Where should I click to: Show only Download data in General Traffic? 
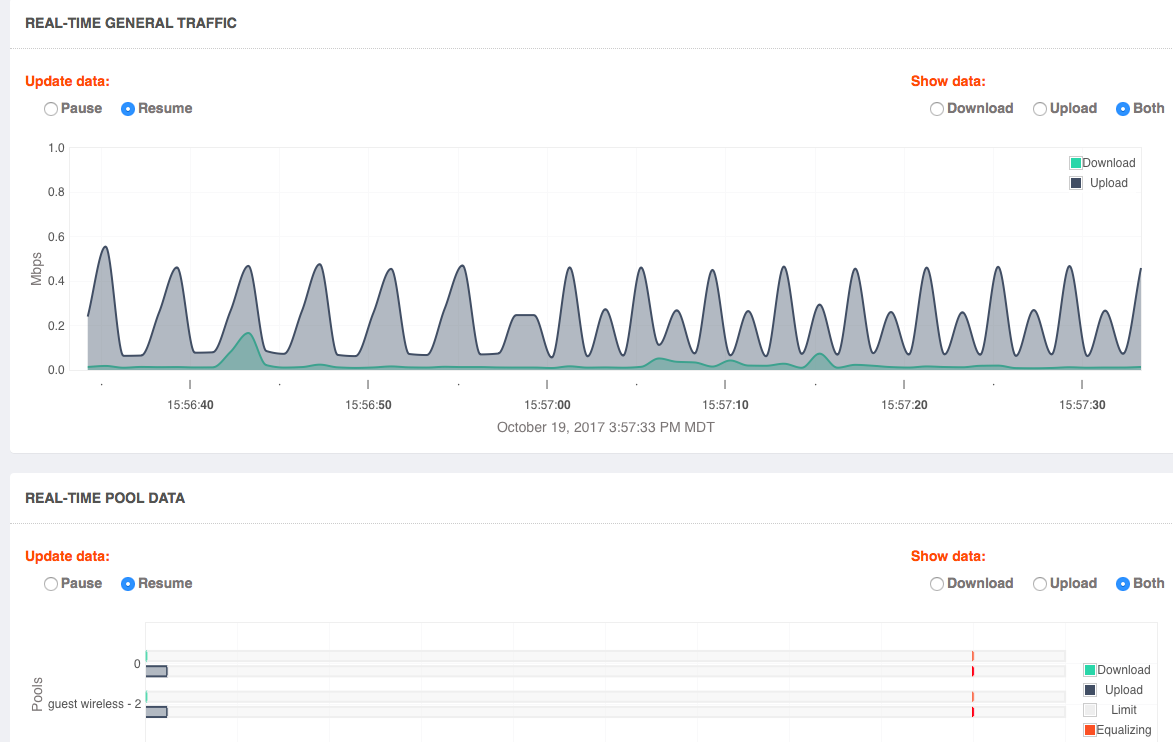pos(937,109)
